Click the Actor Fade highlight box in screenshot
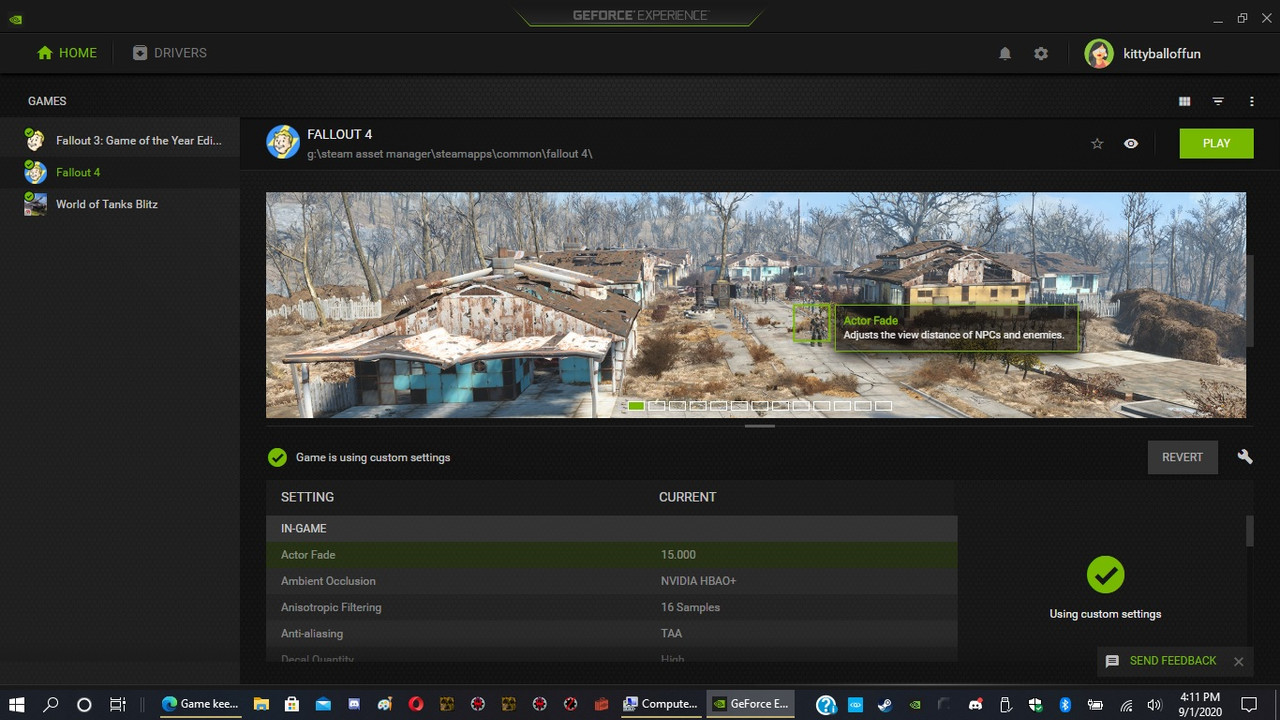1280x720 pixels. (811, 323)
